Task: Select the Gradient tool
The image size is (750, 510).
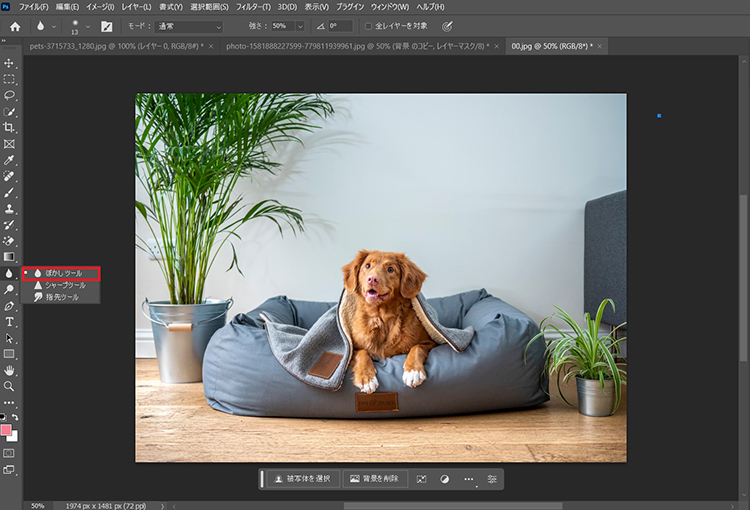Action: [x=9, y=257]
